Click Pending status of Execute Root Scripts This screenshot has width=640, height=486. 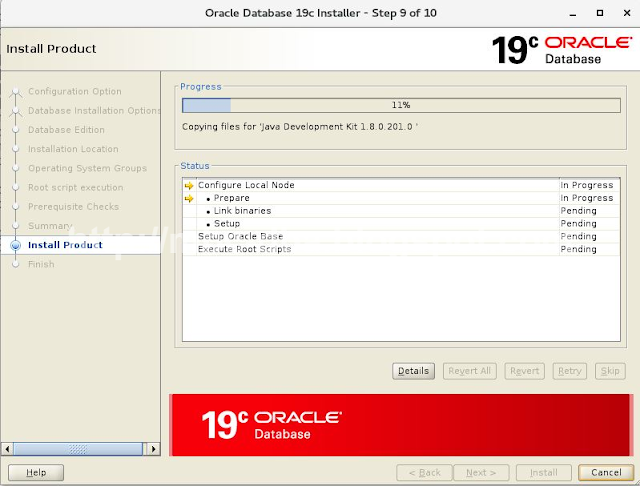[578, 249]
